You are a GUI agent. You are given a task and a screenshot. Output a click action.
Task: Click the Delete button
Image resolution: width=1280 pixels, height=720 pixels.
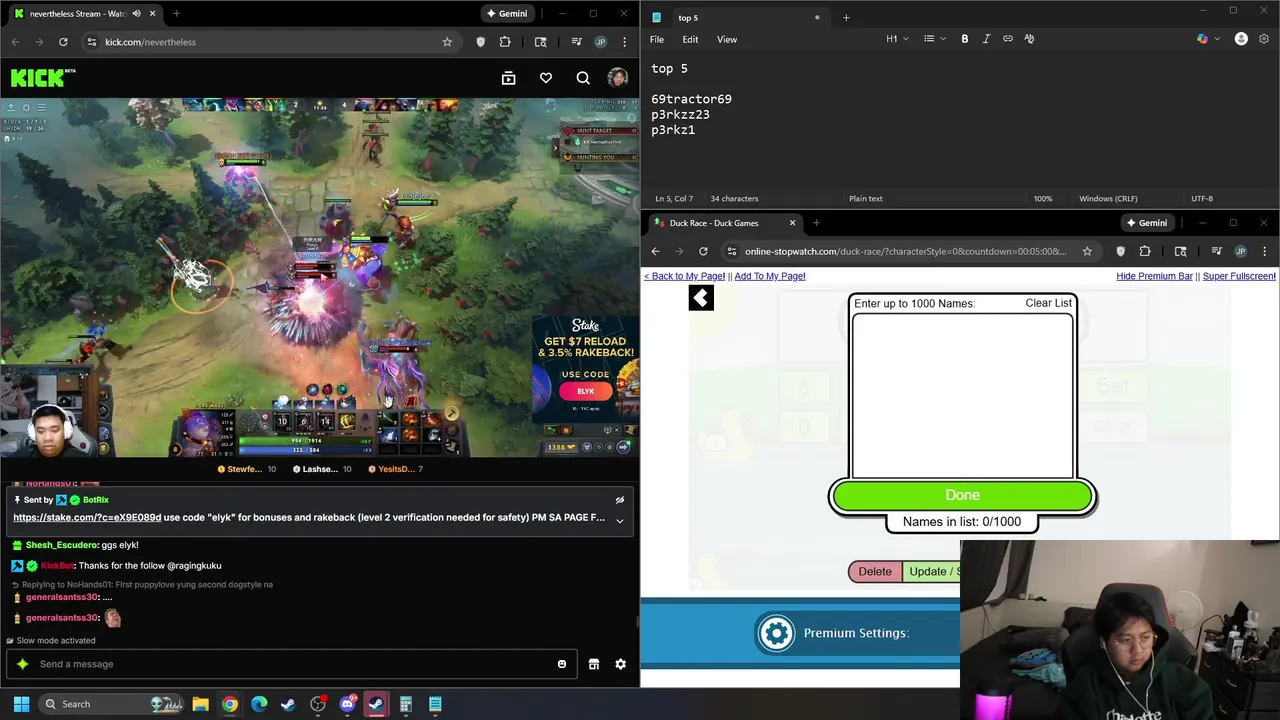tap(875, 571)
